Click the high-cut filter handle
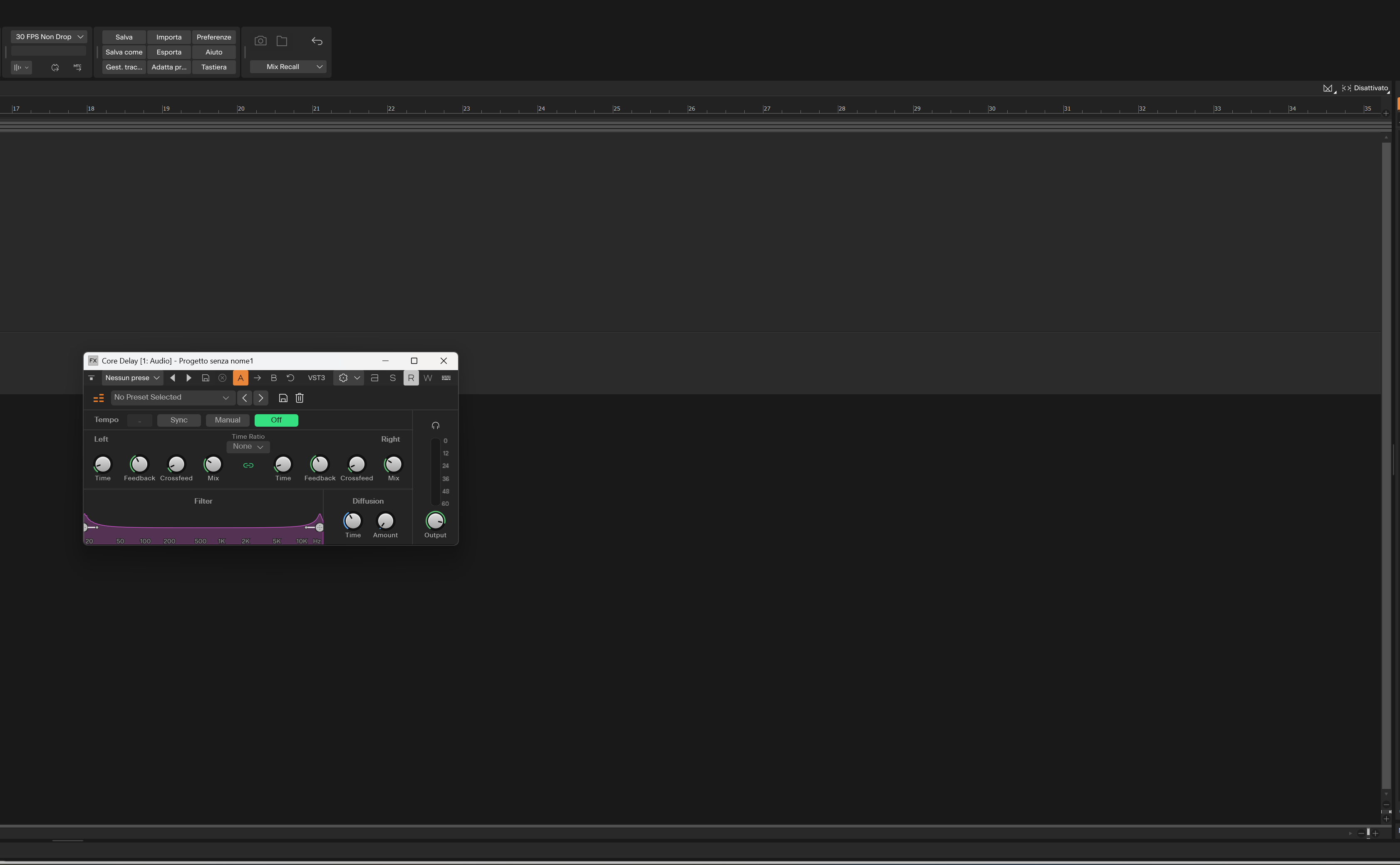Image resolution: width=1400 pixels, height=865 pixels. [320, 528]
